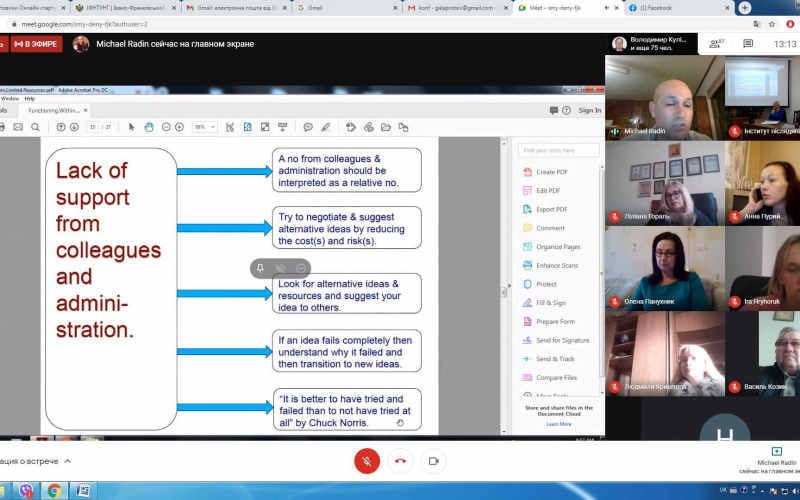Click the Find your tools search field
The image size is (800, 500).
559,150
